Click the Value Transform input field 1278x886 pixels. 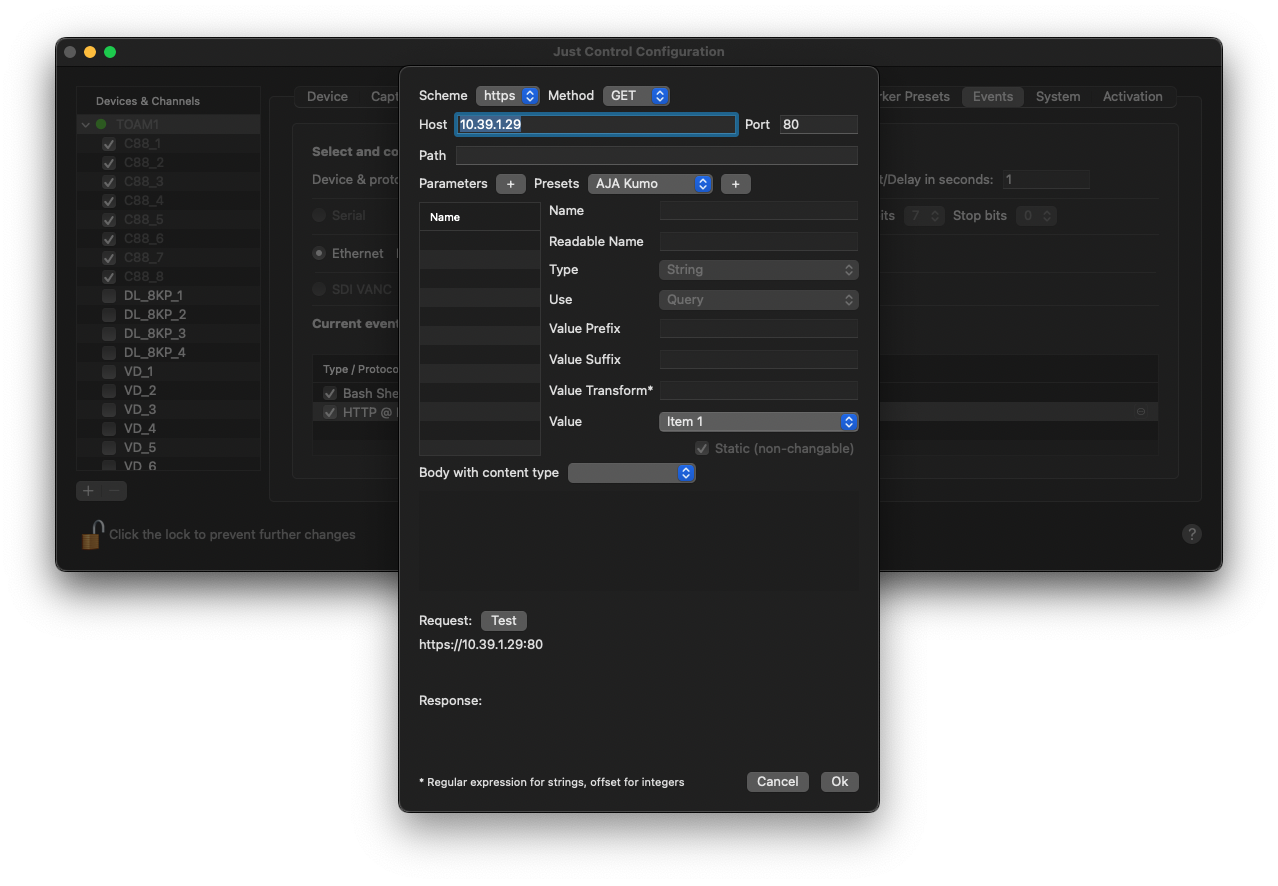point(759,391)
